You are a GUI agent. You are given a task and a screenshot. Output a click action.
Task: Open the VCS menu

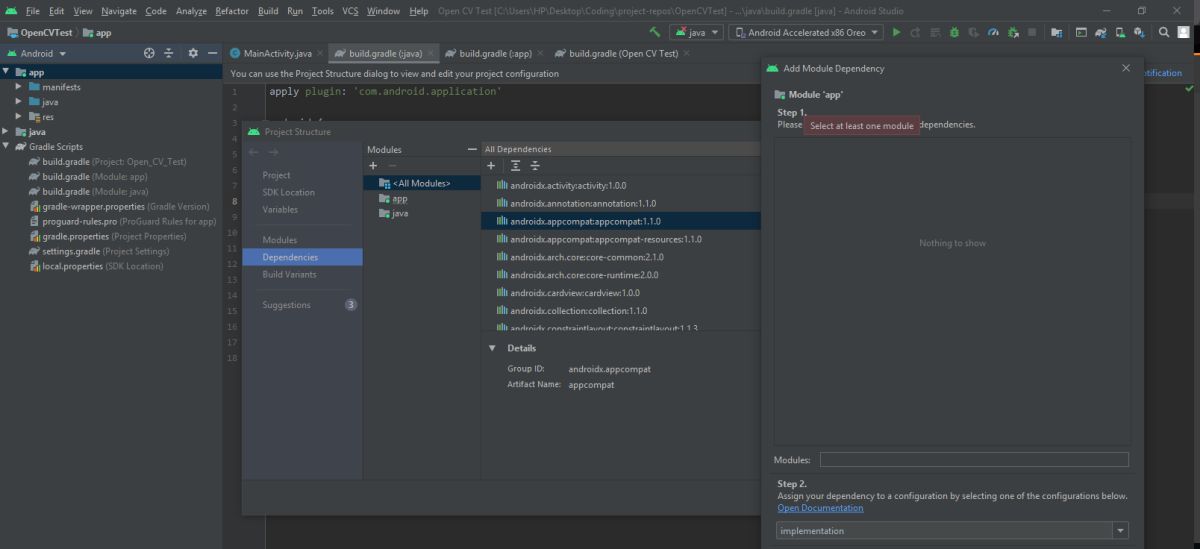(350, 10)
